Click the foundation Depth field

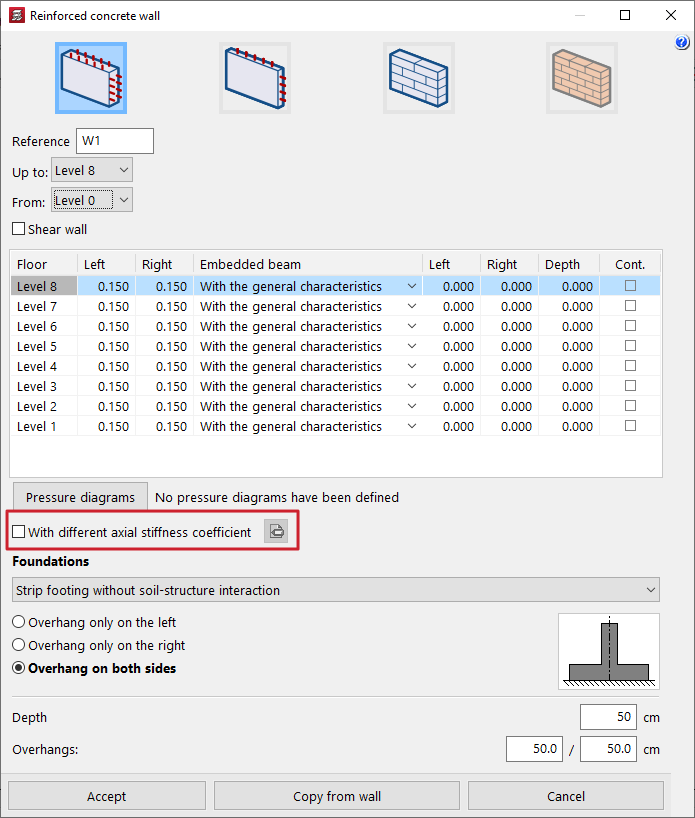[x=608, y=717]
